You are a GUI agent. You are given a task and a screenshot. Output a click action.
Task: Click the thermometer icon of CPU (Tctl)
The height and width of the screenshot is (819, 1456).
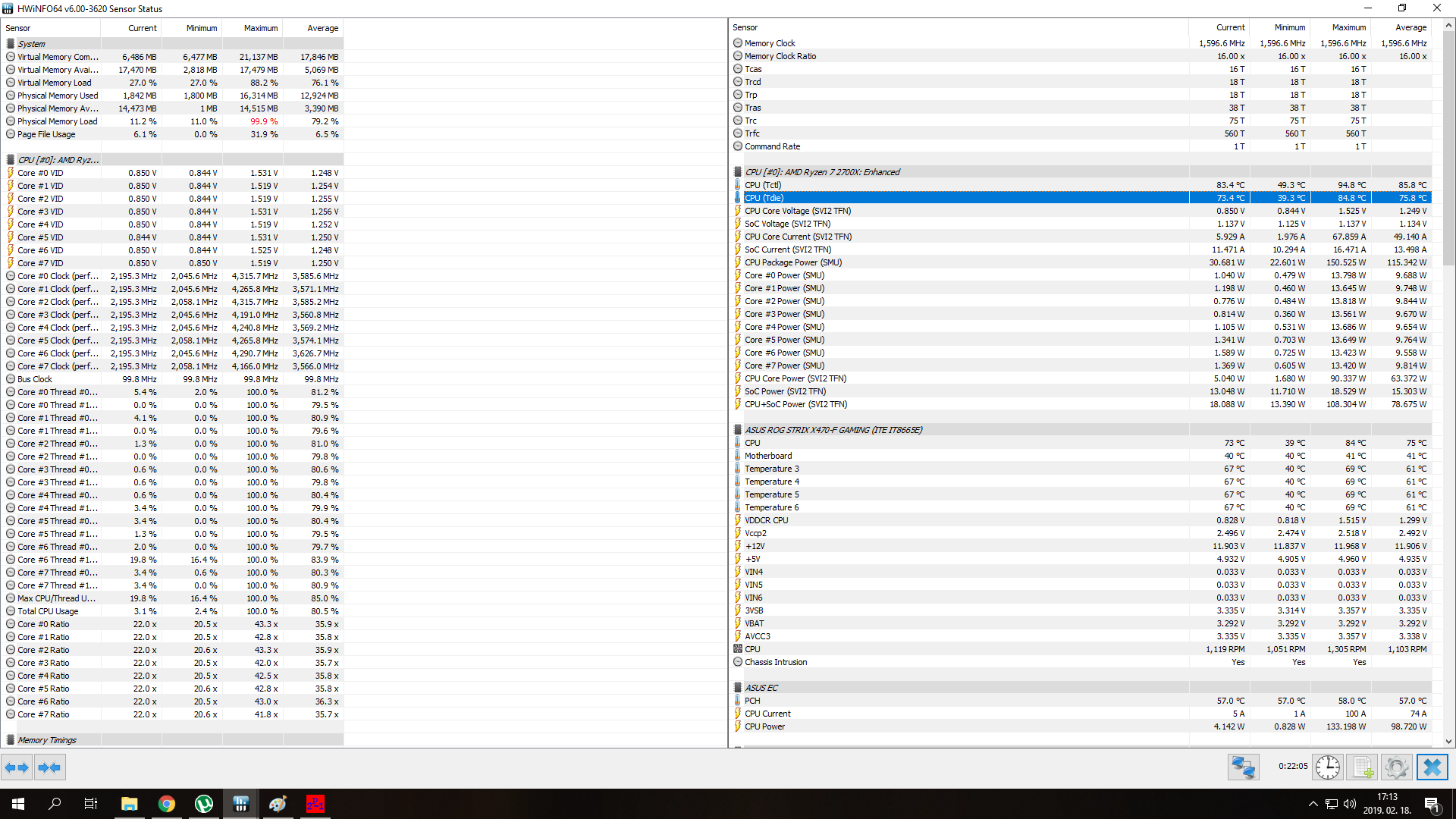(737, 184)
